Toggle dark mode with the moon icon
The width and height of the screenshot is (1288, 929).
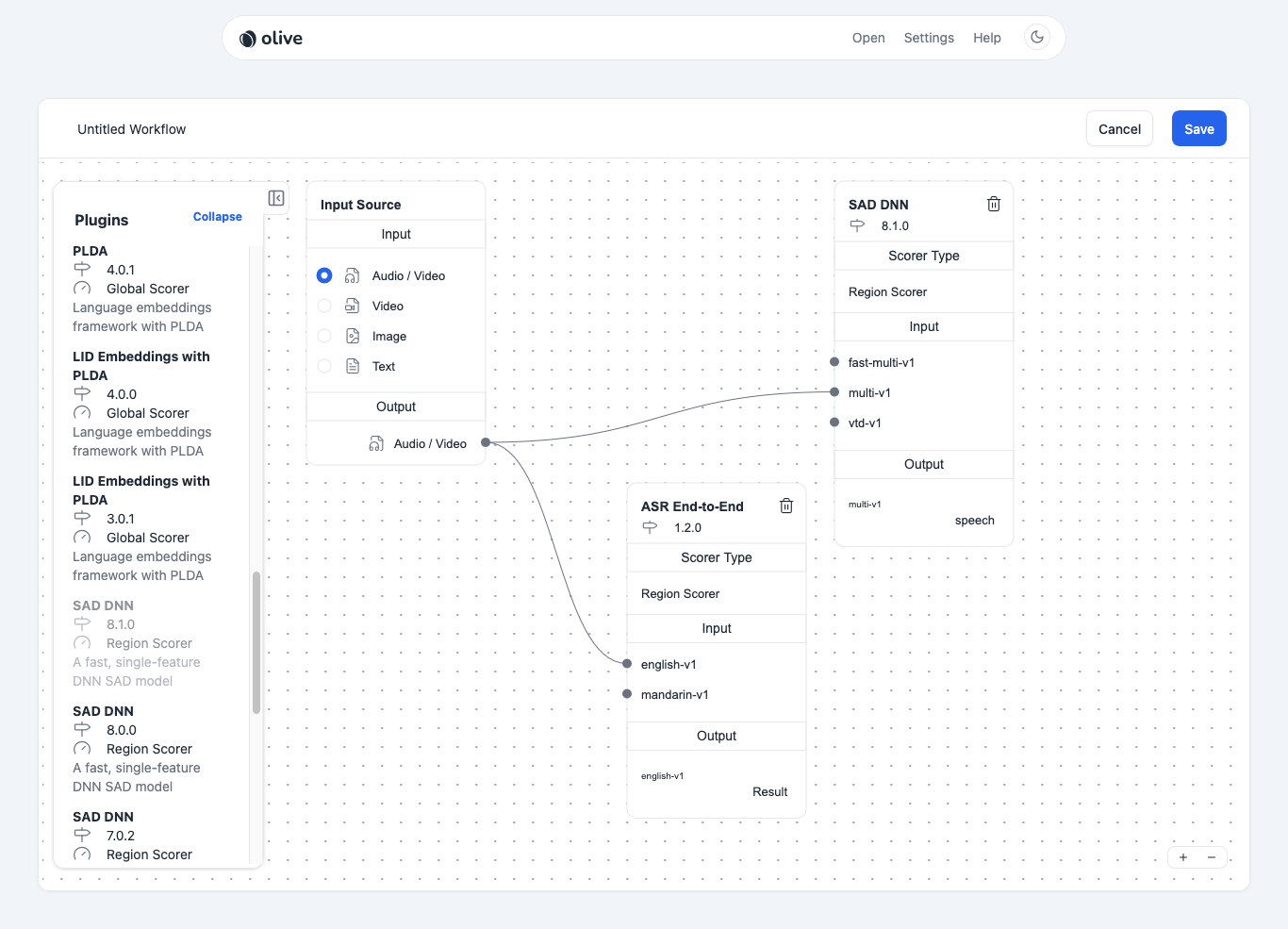tap(1036, 37)
